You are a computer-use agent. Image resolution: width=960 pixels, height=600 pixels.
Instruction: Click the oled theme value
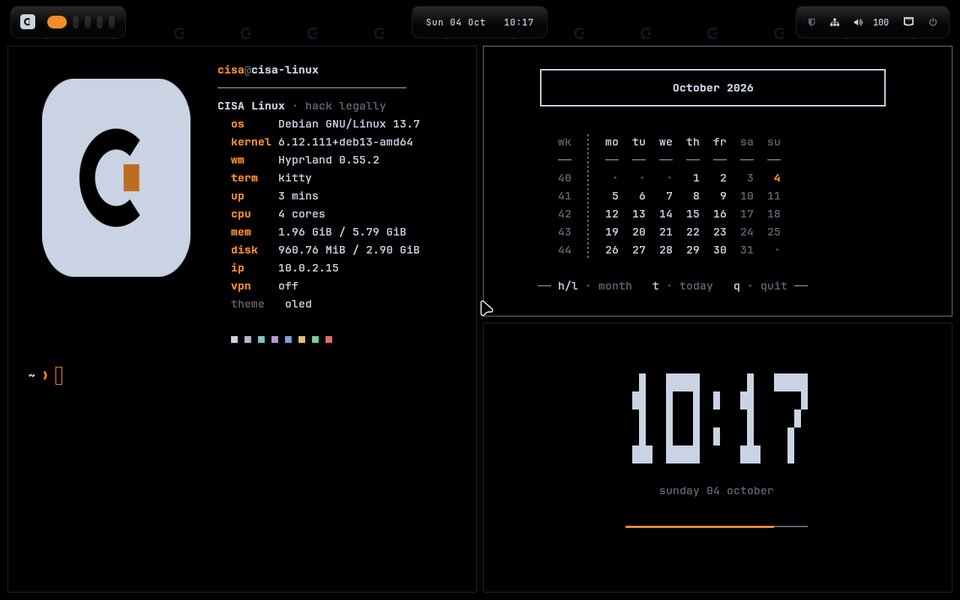298,304
